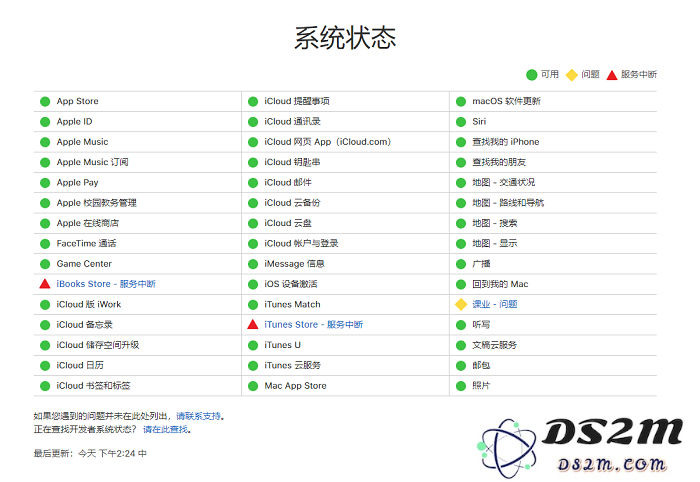Follow the 请联系支持 support link
The image size is (700, 482).
click(x=198, y=416)
